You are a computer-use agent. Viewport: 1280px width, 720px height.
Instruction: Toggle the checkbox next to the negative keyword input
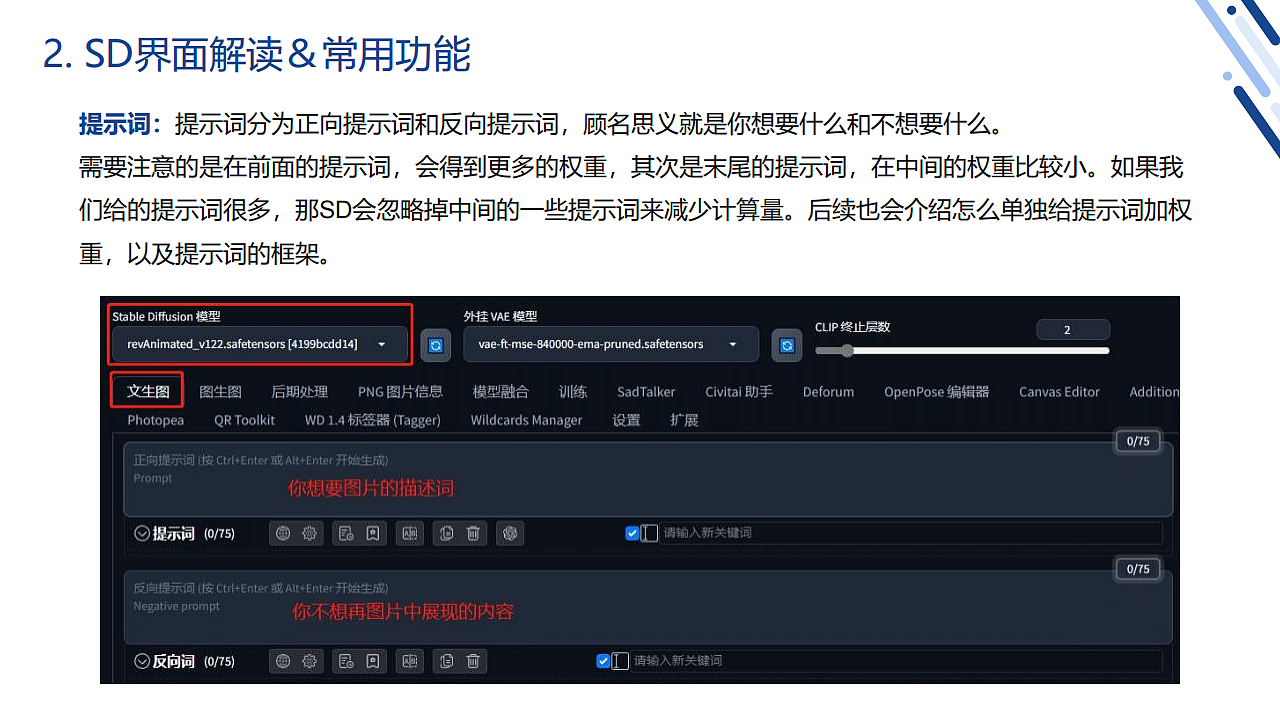point(603,661)
